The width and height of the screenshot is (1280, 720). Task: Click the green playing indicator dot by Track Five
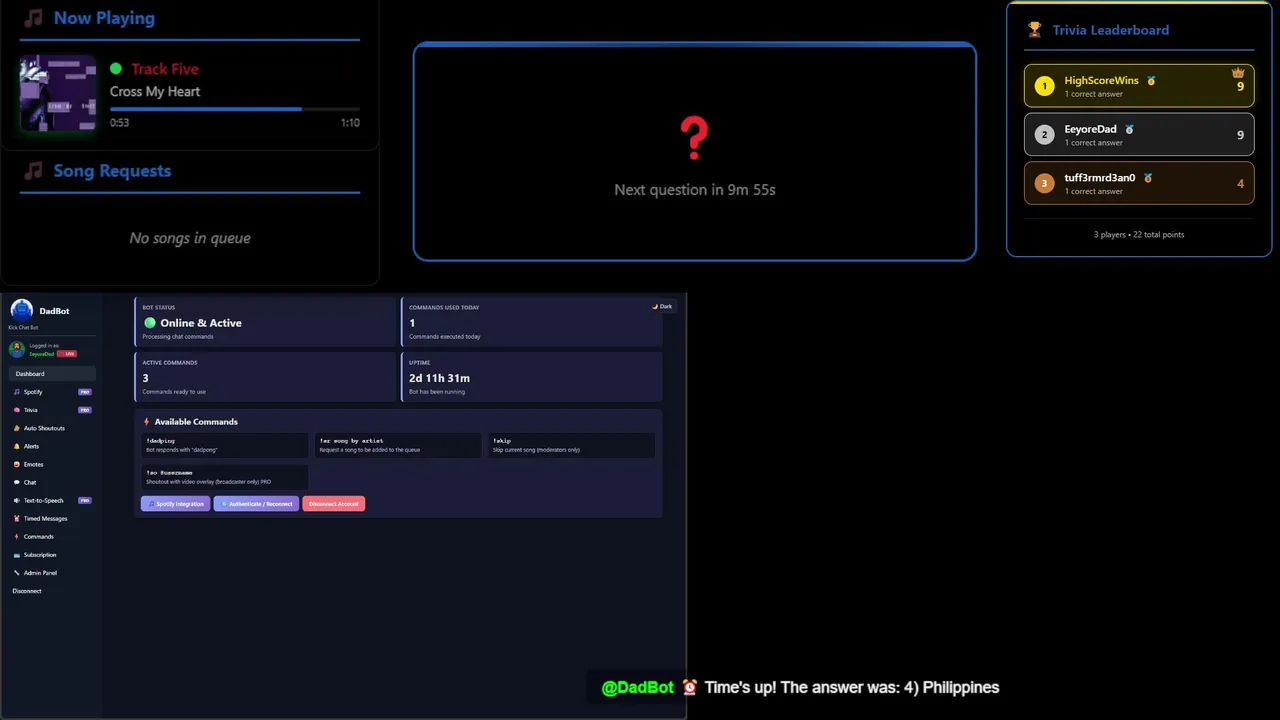pyautogui.click(x=116, y=69)
